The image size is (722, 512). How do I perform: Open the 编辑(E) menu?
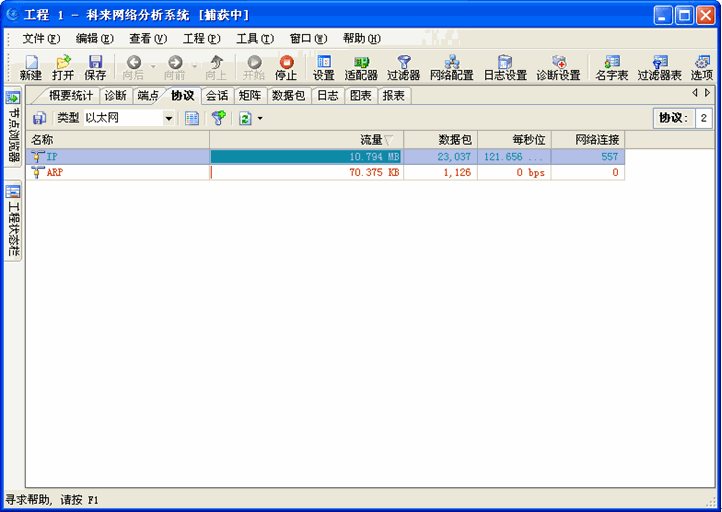tap(94, 39)
